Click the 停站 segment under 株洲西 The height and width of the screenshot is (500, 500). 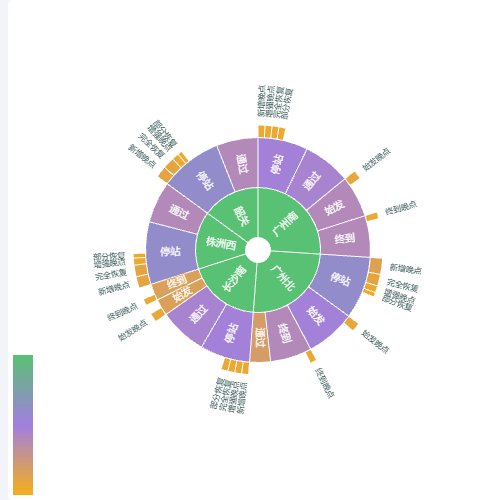[171, 251]
